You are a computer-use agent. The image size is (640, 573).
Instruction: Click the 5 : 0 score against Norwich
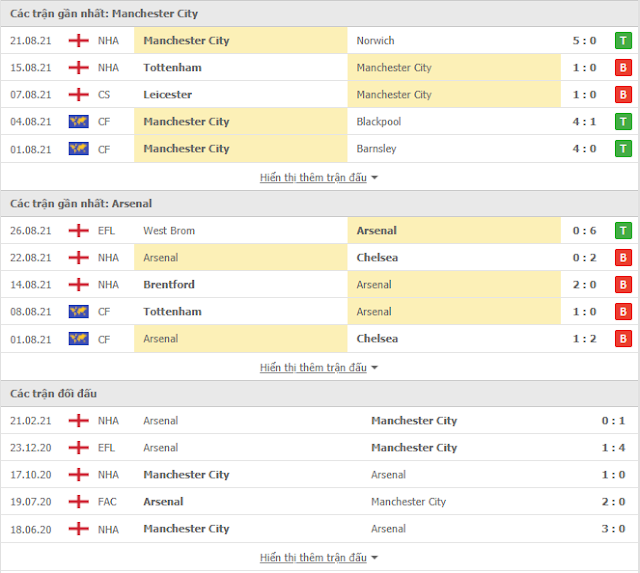584,40
